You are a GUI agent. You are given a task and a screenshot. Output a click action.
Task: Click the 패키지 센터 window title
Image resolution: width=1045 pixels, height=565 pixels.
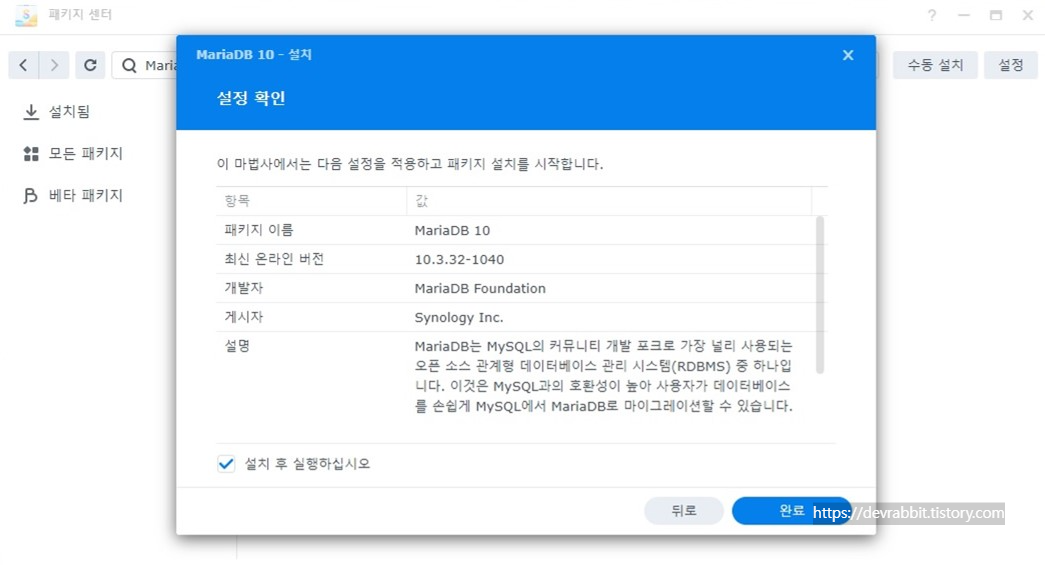pyautogui.click(x=80, y=15)
